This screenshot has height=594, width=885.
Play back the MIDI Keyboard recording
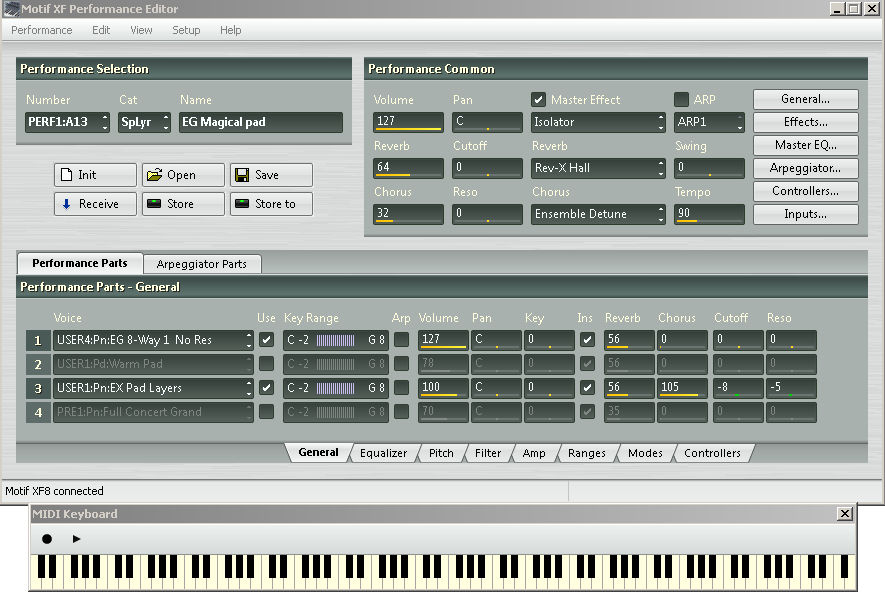coord(76,539)
